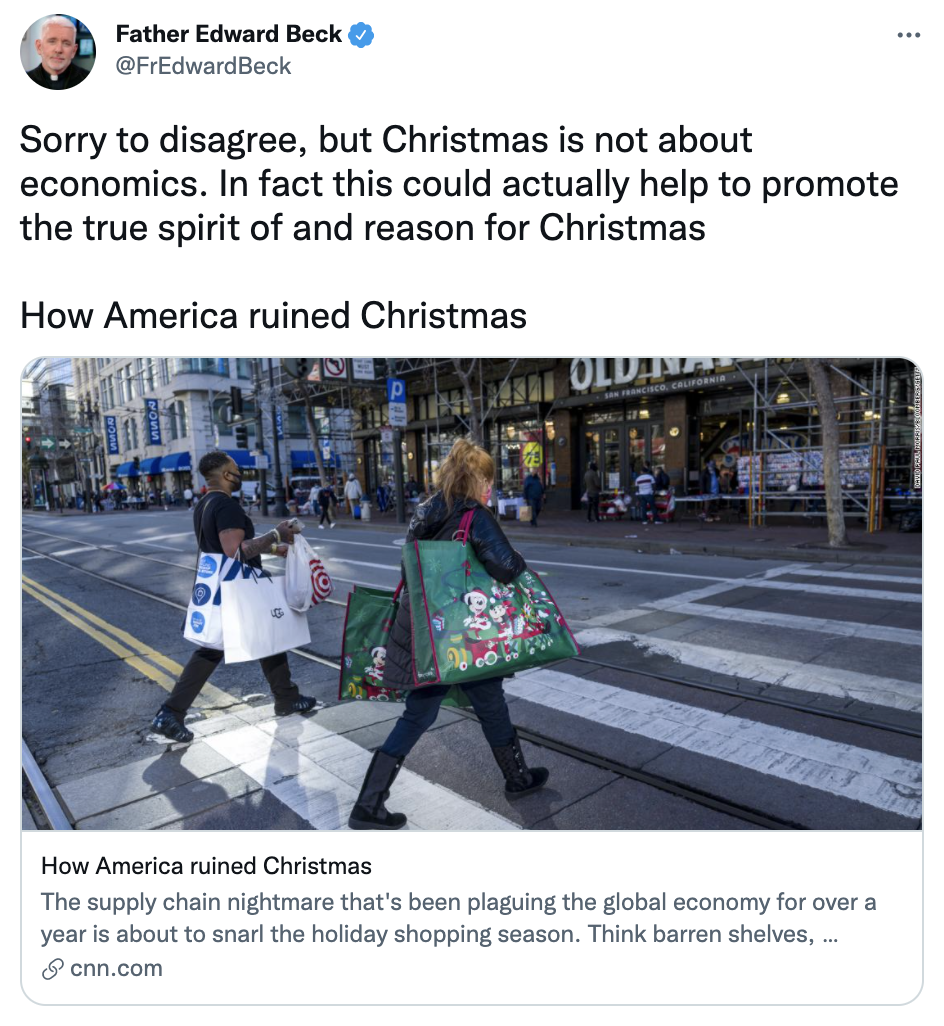Screen dimensions: 944x1026
Task: Click the tweet text about Christmas economics
Action: [459, 184]
